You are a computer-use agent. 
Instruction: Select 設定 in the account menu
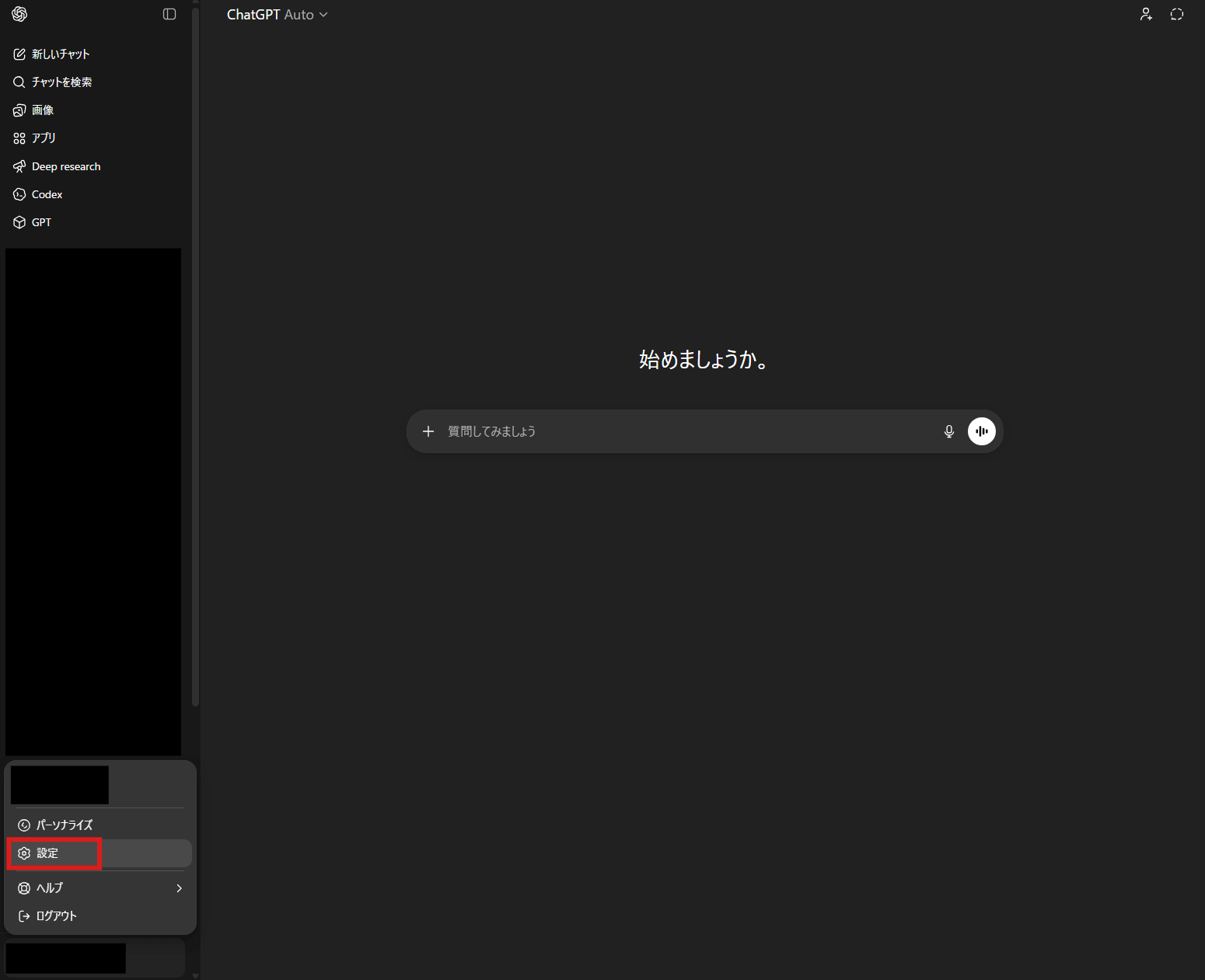(48, 853)
